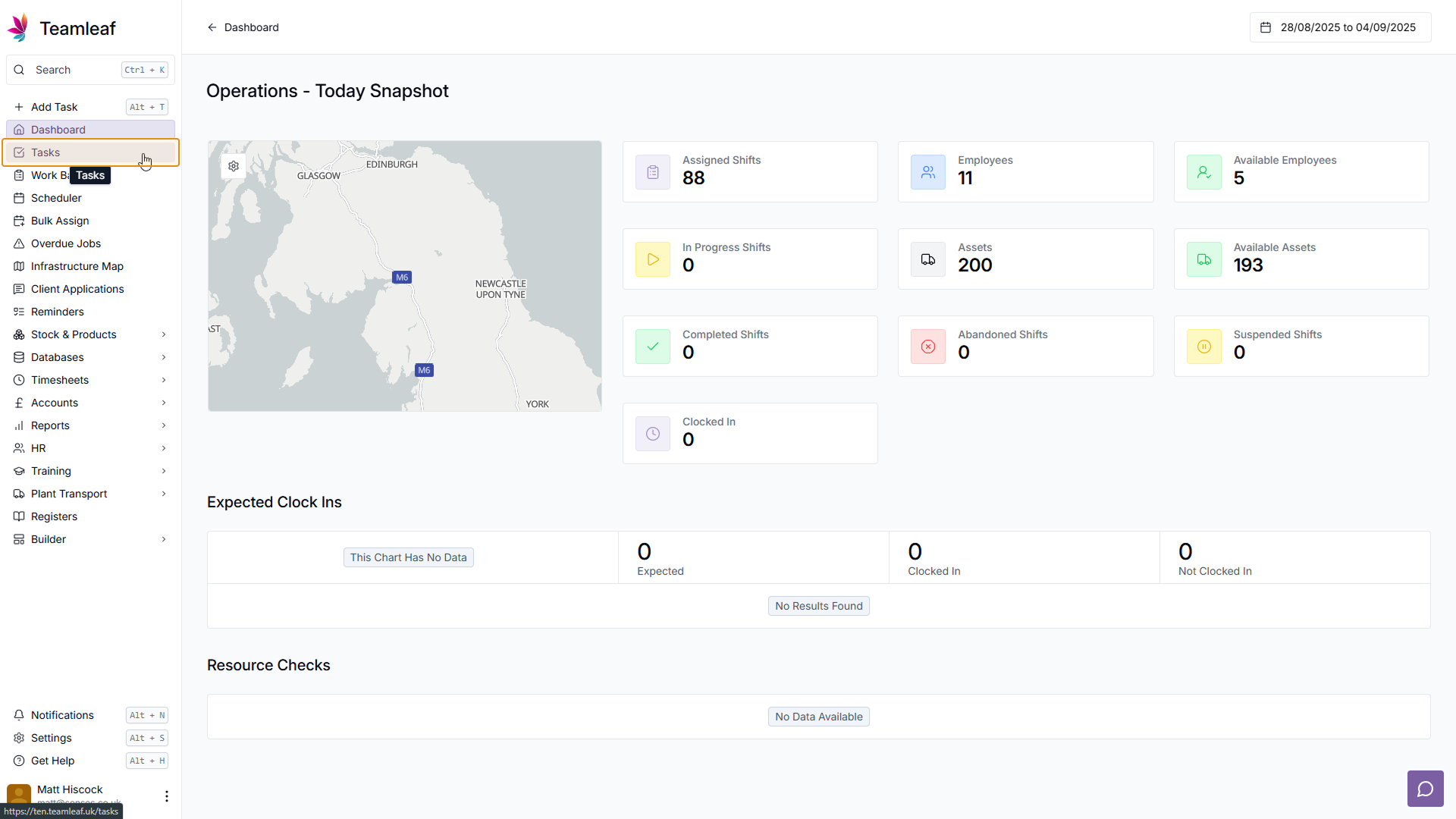The width and height of the screenshot is (1456, 819).
Task: Click the Assigned Shifts clipboard icon
Action: pyautogui.click(x=653, y=172)
